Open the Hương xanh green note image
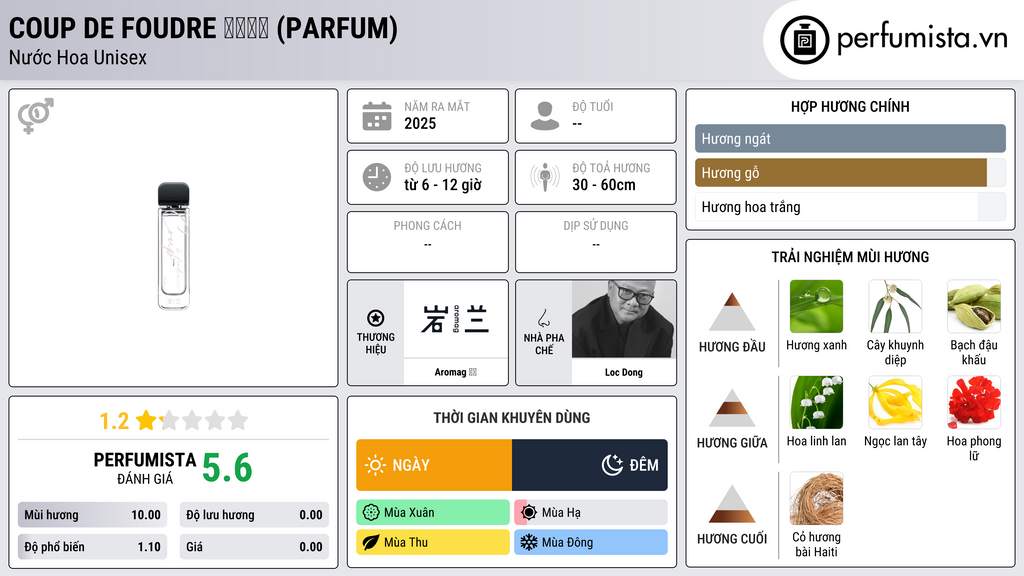This screenshot has height=576, width=1024. [816, 306]
